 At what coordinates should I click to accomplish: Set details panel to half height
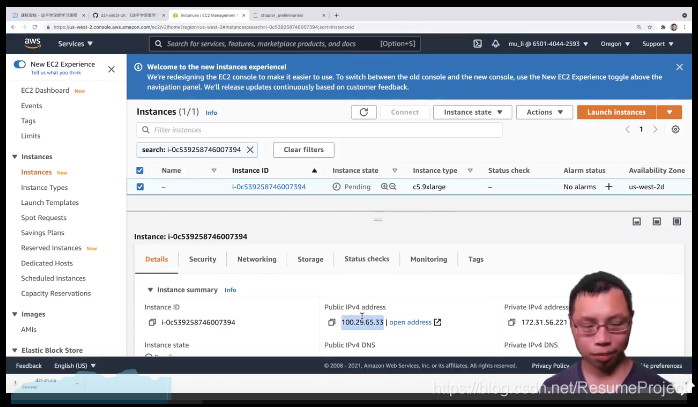point(657,221)
